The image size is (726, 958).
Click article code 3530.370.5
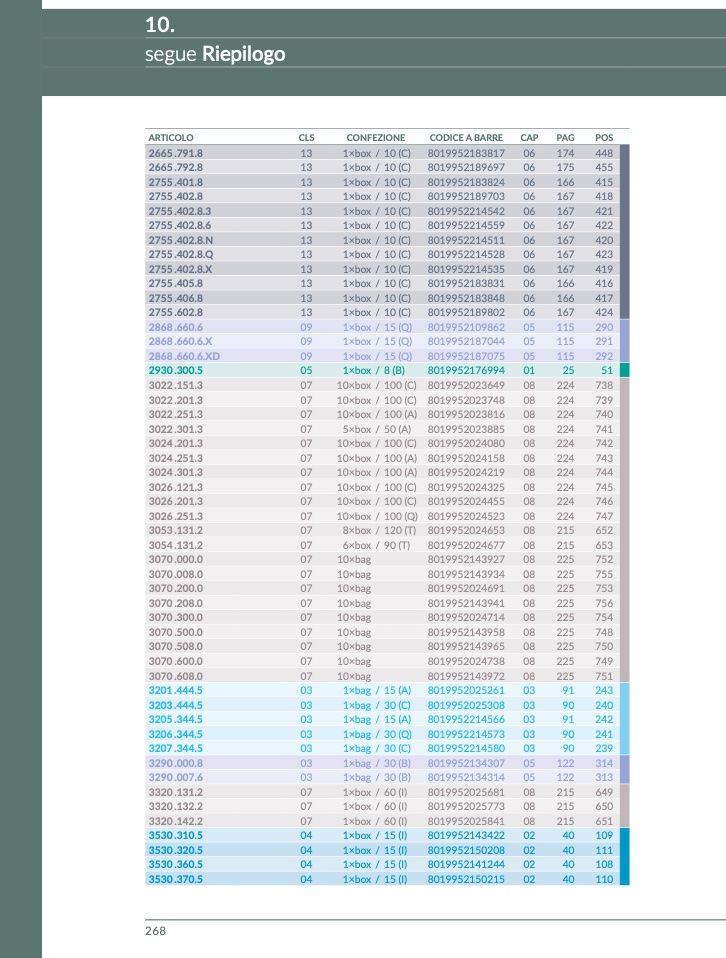pyautogui.click(x=176, y=879)
